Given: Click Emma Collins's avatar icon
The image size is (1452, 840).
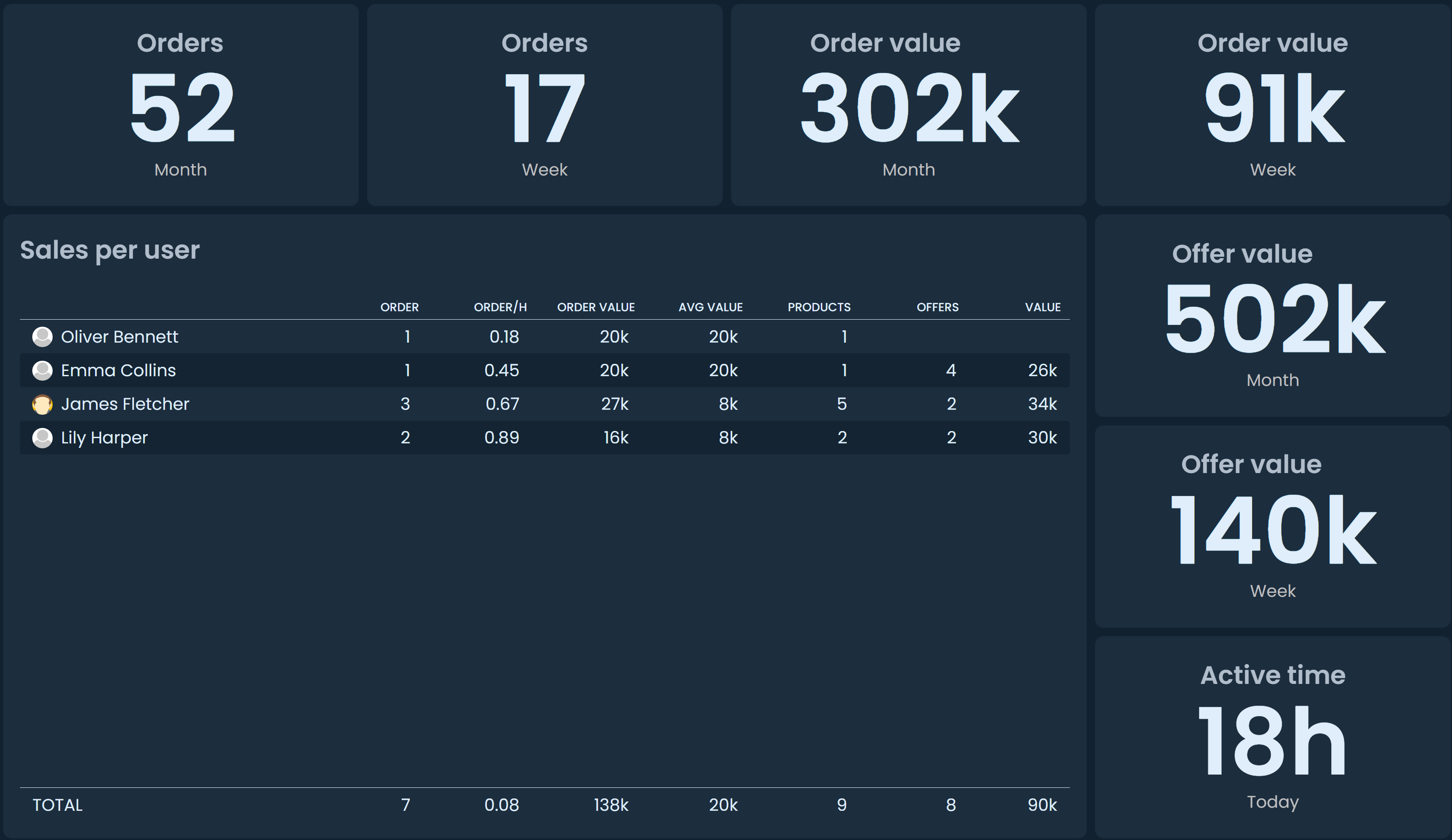Looking at the screenshot, I should (x=42, y=370).
